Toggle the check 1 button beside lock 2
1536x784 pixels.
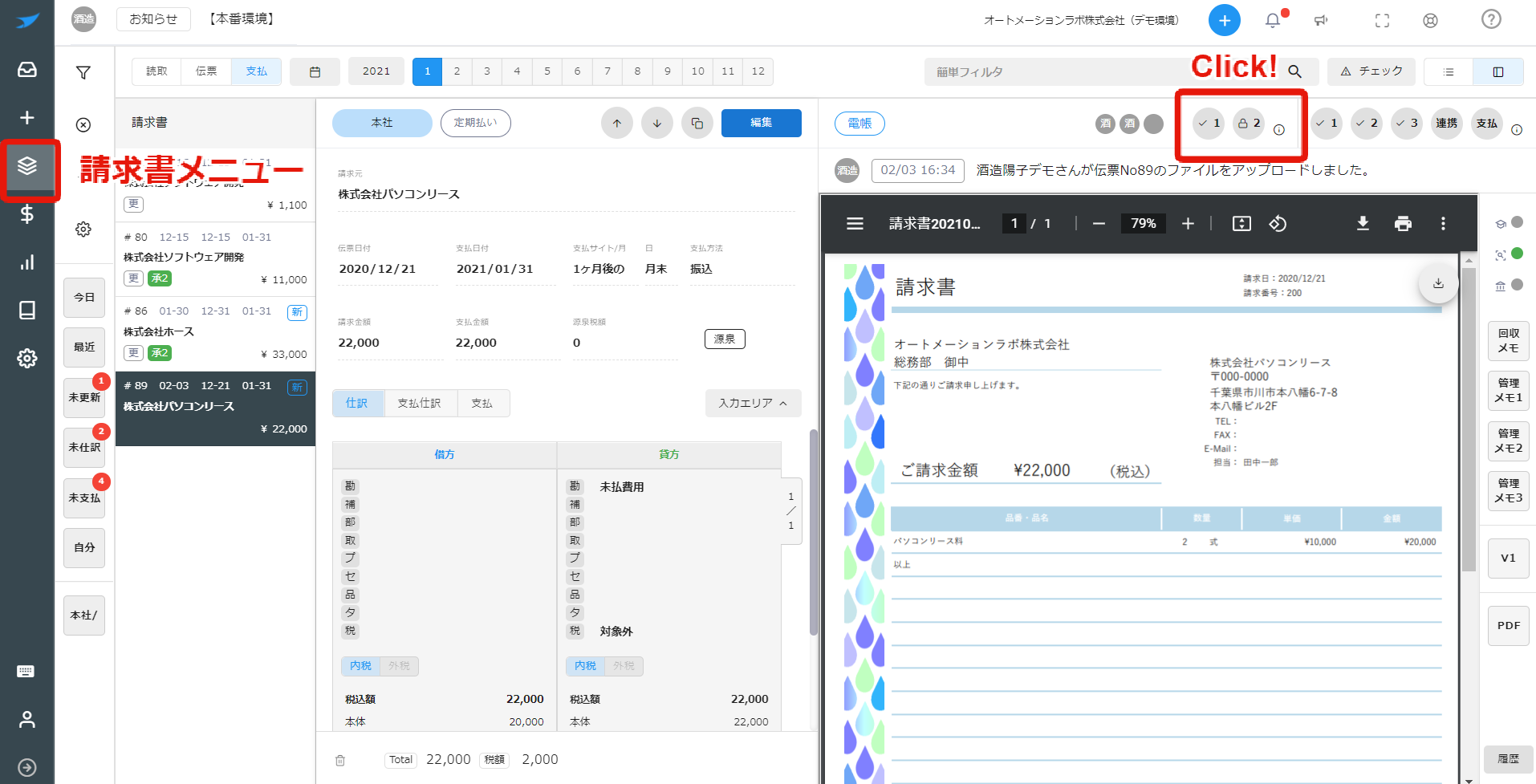(x=1208, y=124)
